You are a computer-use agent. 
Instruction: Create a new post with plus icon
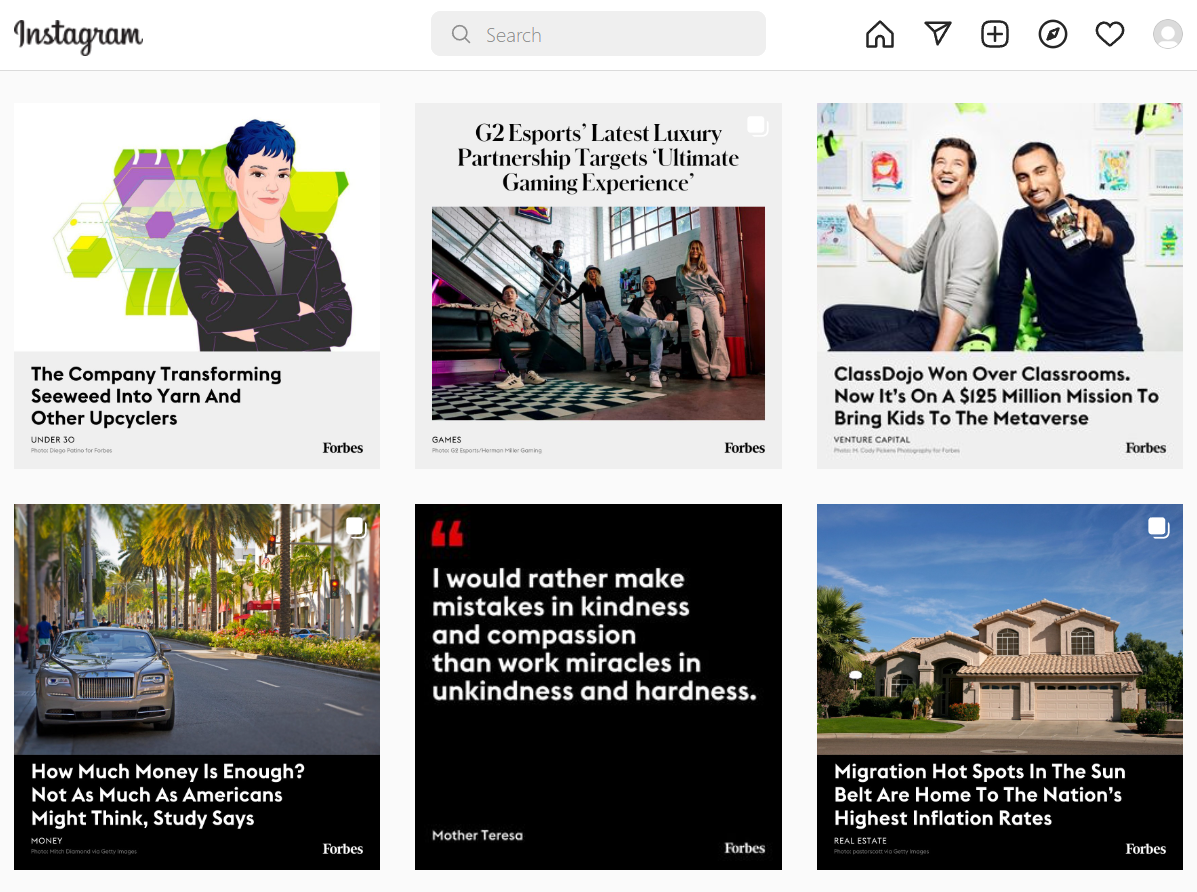(995, 34)
